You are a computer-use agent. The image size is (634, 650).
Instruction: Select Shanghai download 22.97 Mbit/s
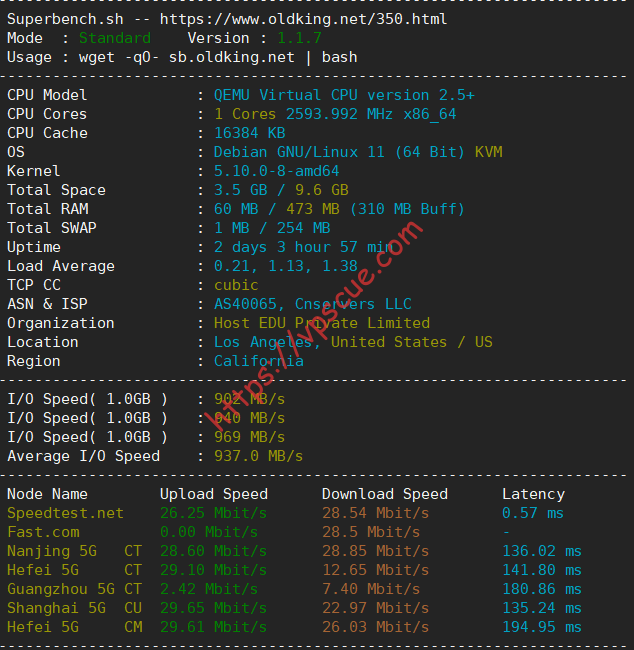click(x=376, y=609)
